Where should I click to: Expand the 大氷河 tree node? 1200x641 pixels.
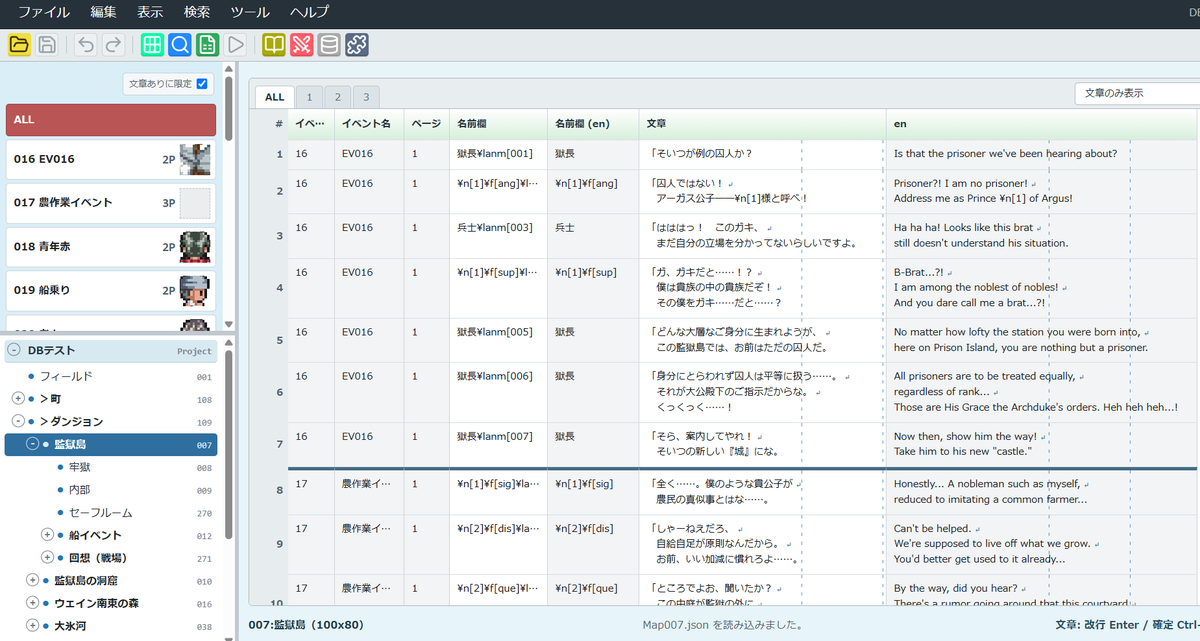[32, 626]
